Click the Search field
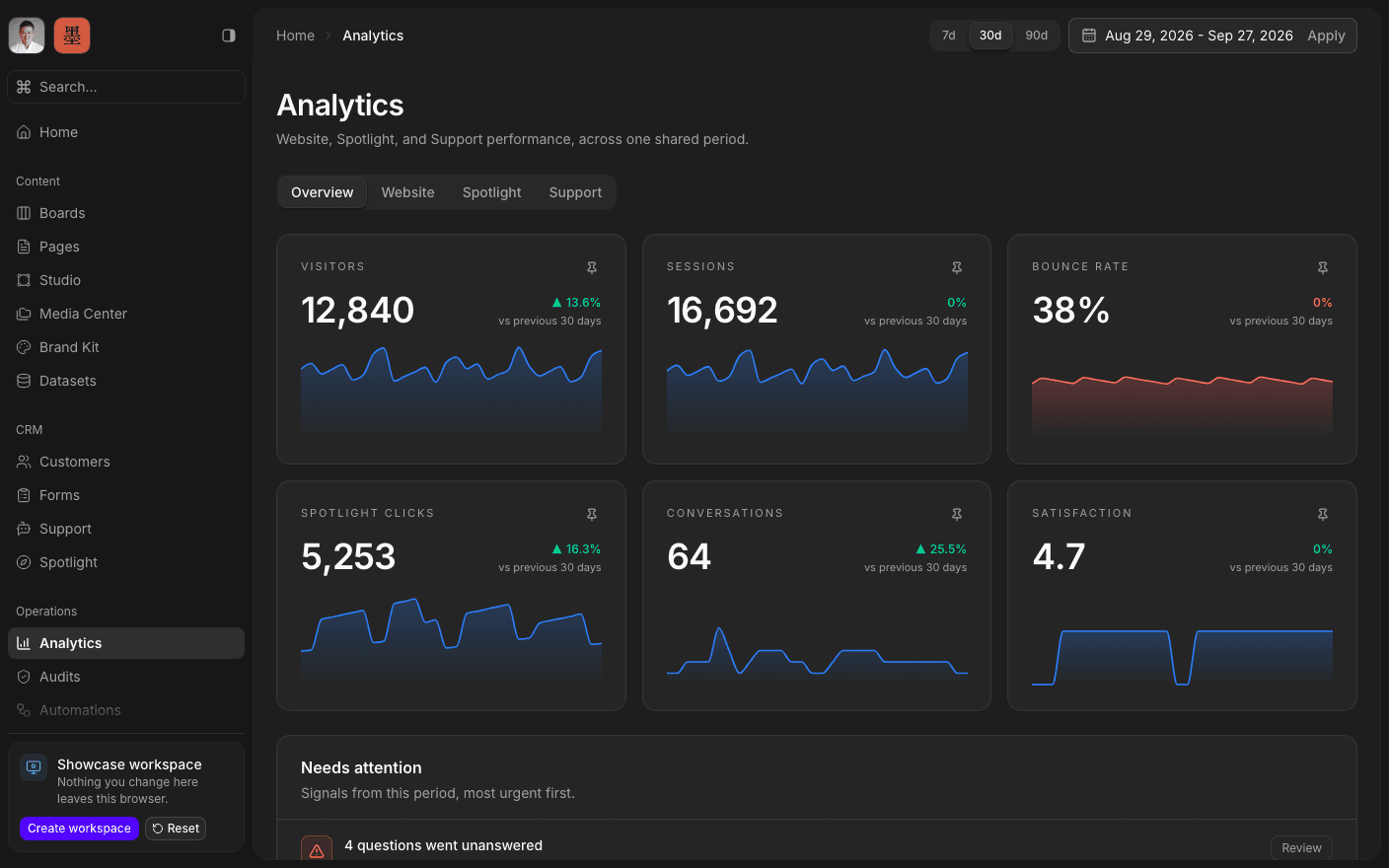The image size is (1389, 868). pos(126,87)
